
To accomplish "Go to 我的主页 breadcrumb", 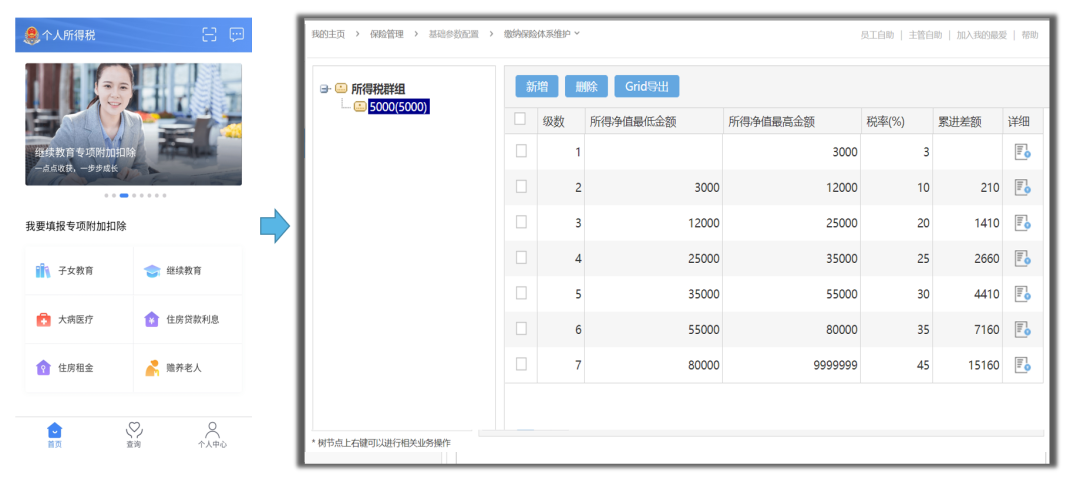I will coord(328,34).
